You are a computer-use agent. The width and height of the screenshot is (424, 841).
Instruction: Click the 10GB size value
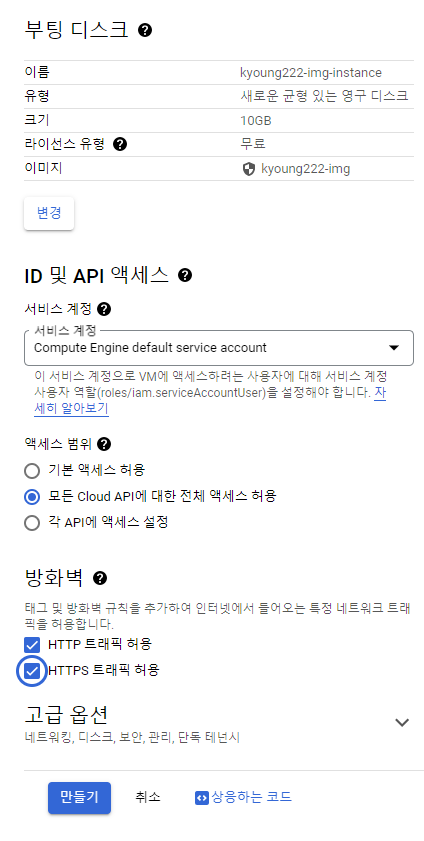click(256, 121)
